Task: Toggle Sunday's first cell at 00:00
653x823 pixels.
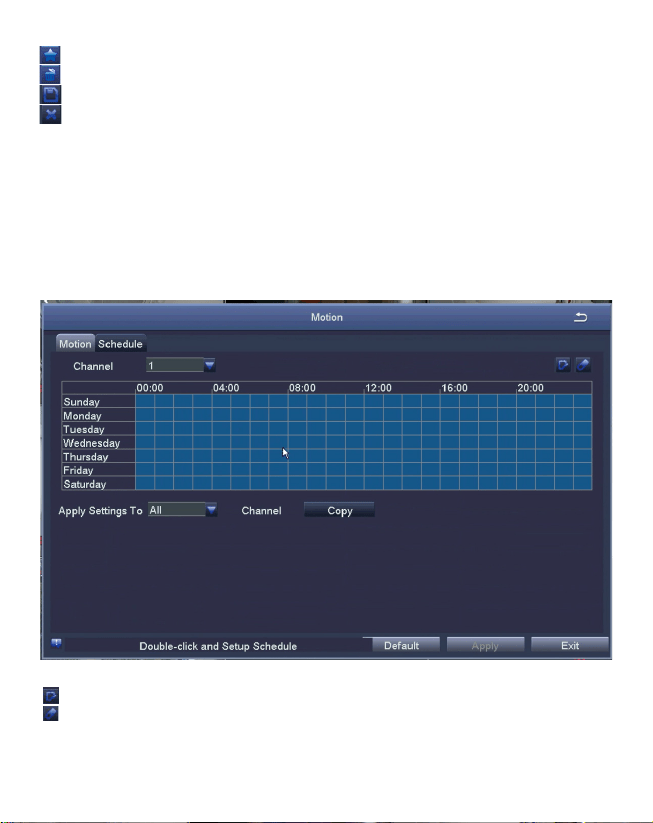Action: tap(145, 401)
